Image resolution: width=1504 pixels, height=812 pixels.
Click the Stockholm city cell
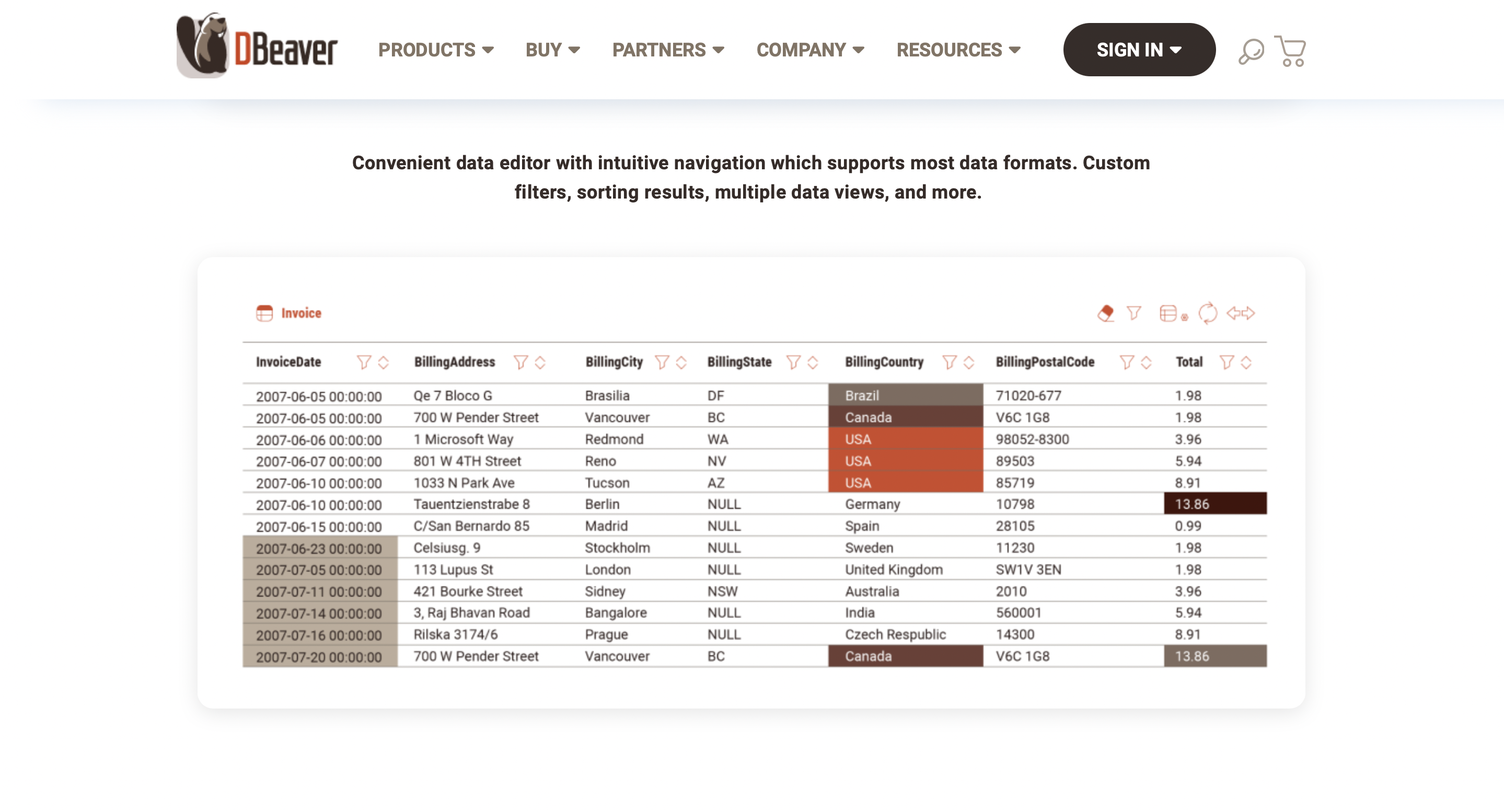[x=617, y=548]
